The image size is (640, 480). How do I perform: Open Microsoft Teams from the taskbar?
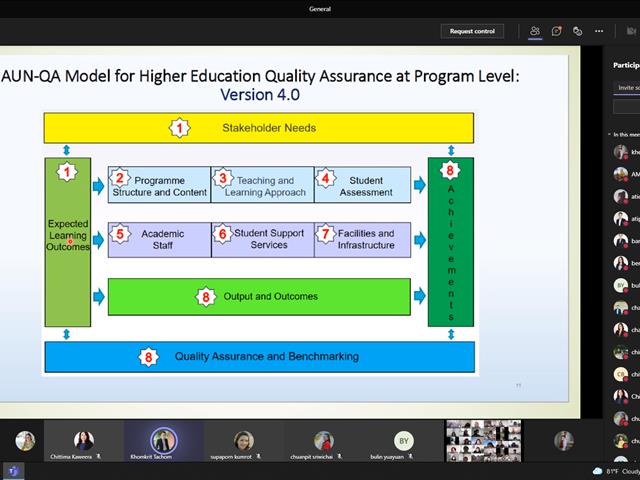coord(13,471)
